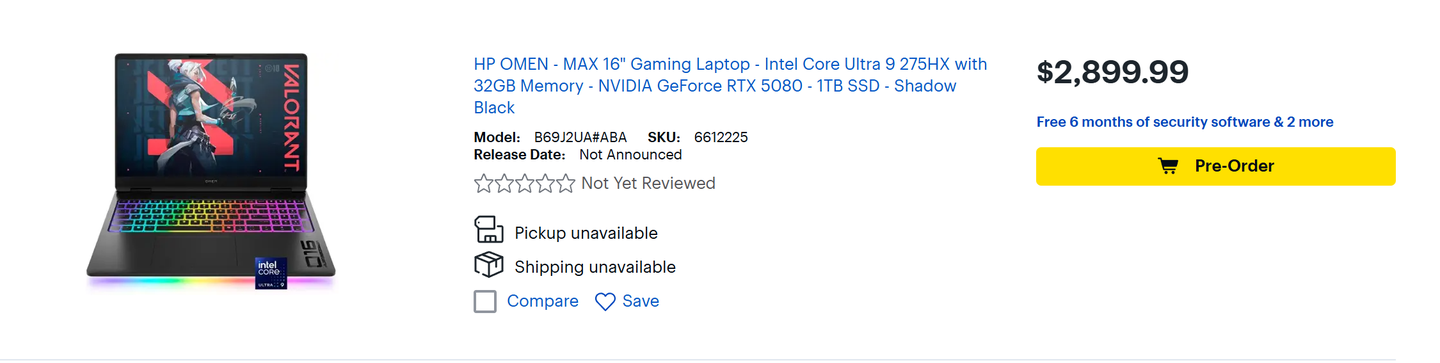Open the HP OMEN MAX 16" product title
The image size is (1440, 363).
point(730,86)
